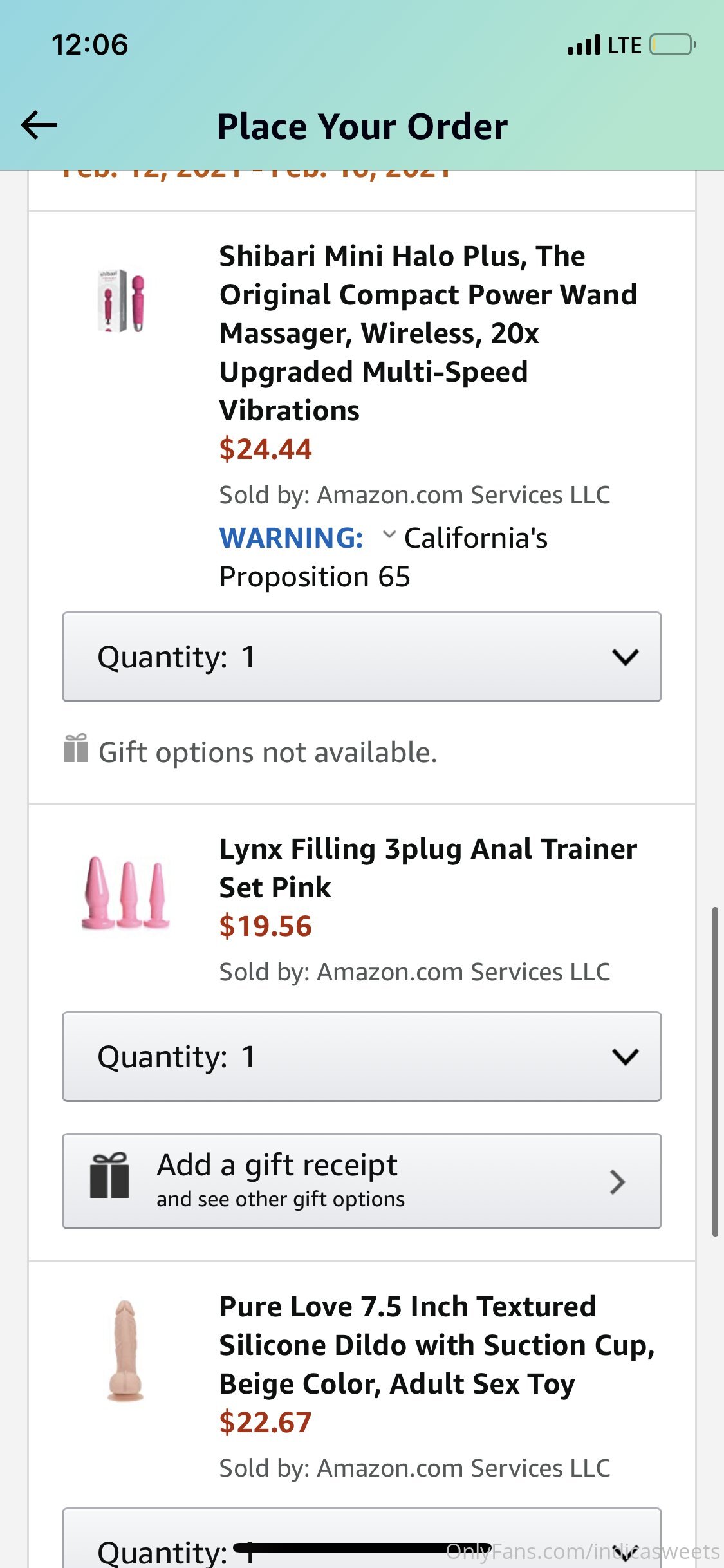The height and width of the screenshot is (1568, 724).
Task: Open quantity dropdown for Shibari Mini Halo
Action: pos(362,657)
